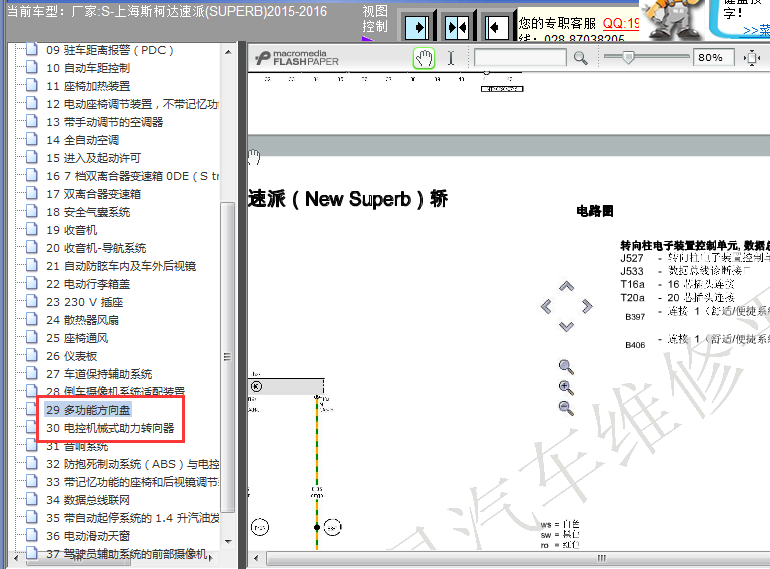Click the document icon of 26 仪表板
This screenshot has width=770, height=569.
32,355
